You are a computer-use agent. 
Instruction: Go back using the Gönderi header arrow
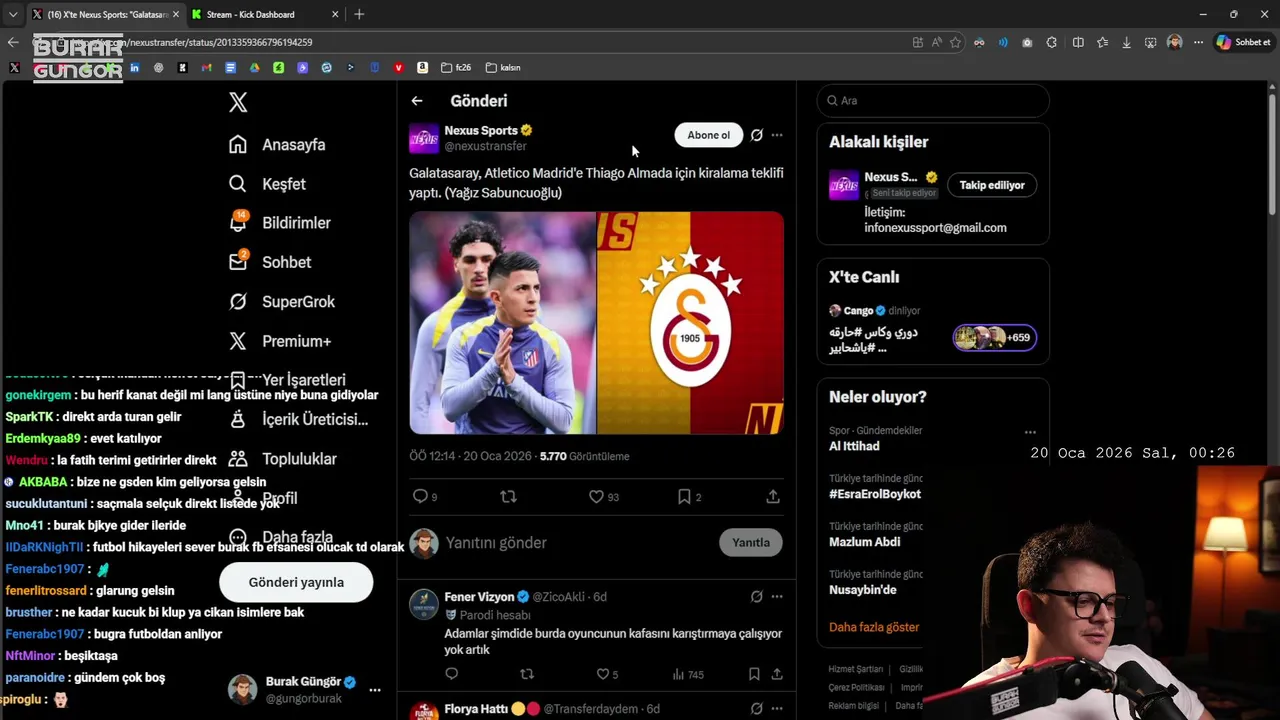[x=417, y=101]
